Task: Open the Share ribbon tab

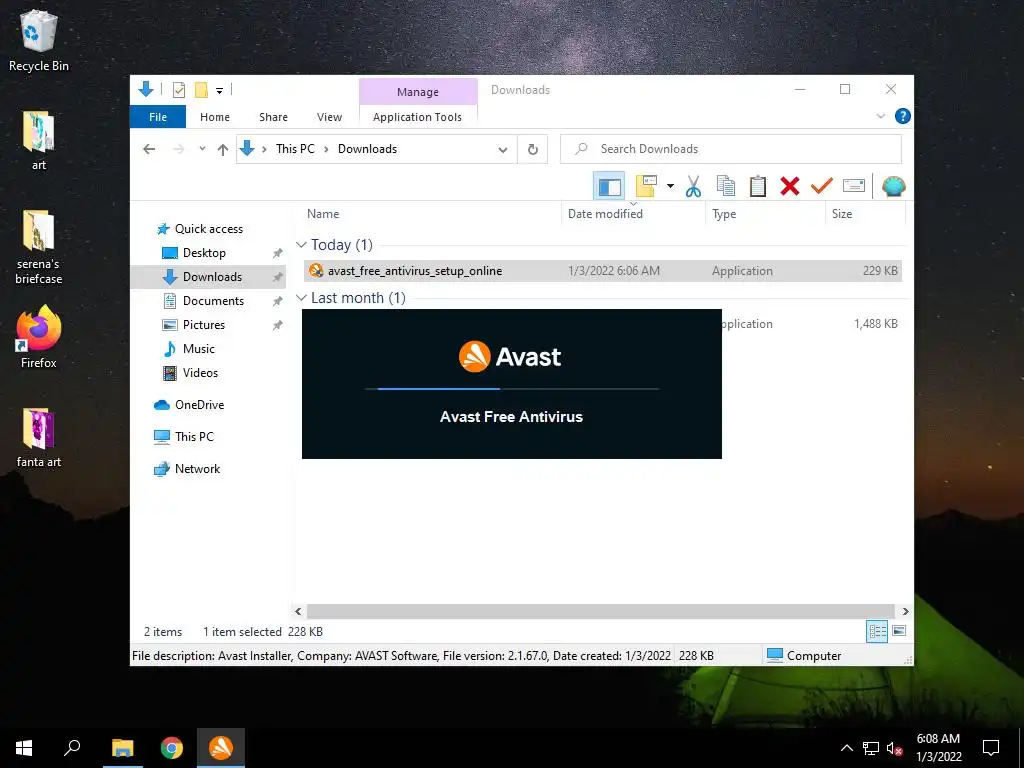Action: [x=273, y=117]
